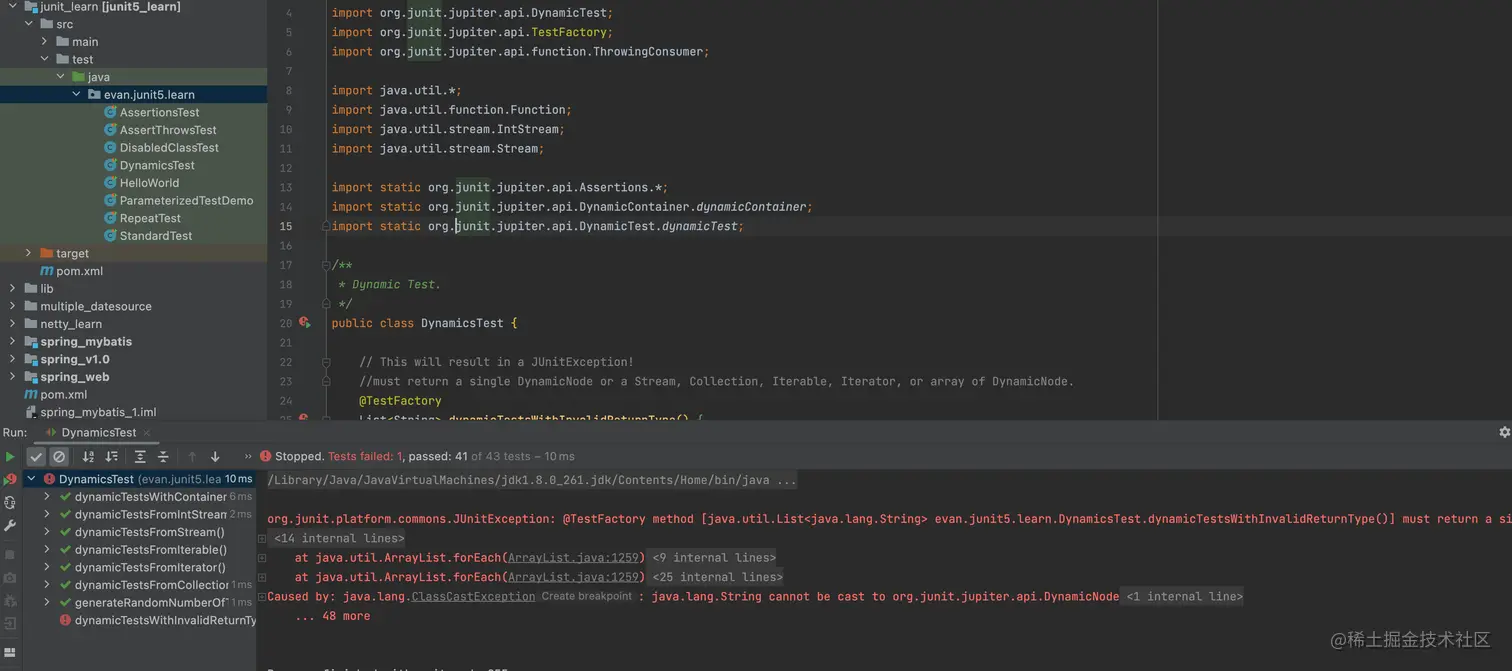Rerun failed tests from Run toolbar
This screenshot has width=1512, height=671.
10,480
